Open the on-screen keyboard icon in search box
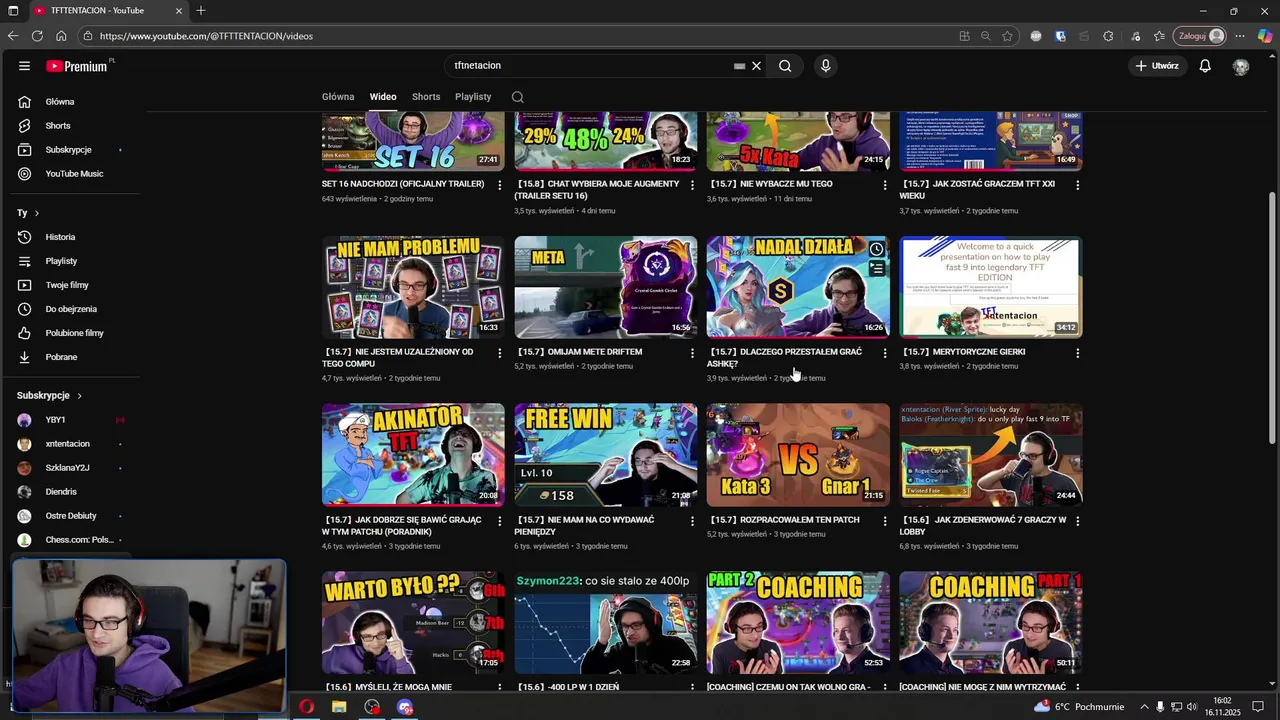This screenshot has height=720, width=1280. (x=739, y=66)
